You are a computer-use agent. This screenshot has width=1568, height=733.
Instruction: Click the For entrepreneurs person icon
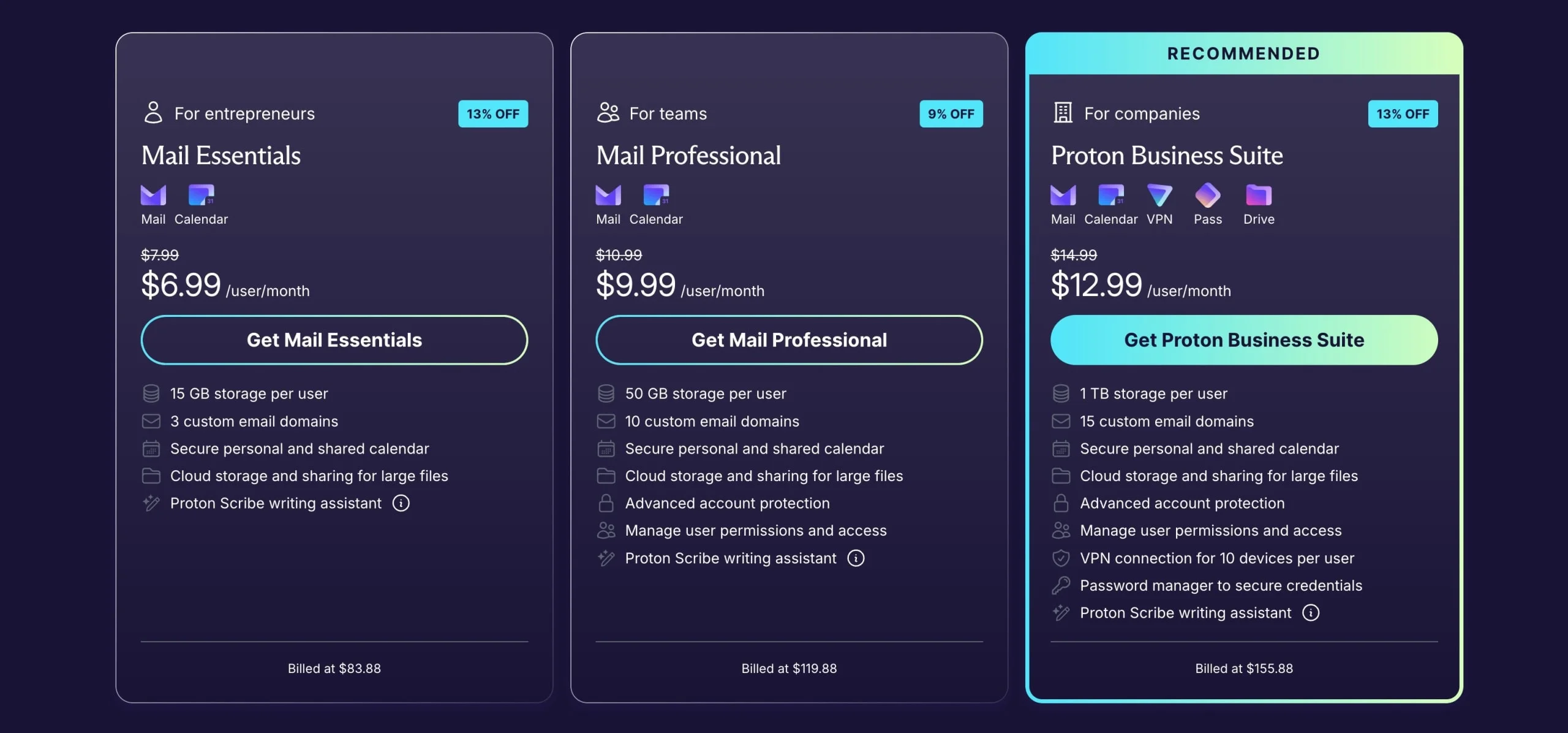pos(153,113)
